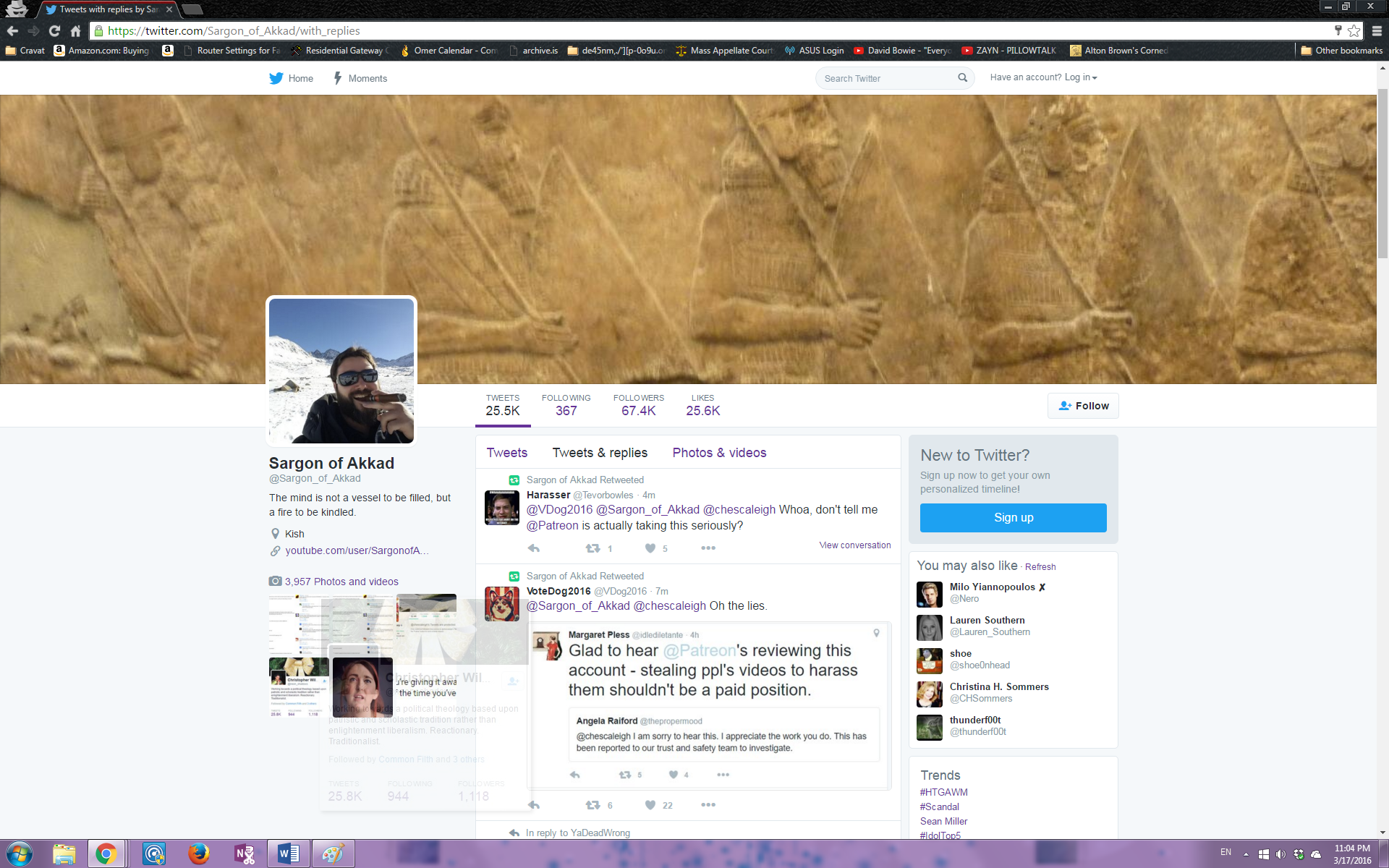
Task: Click the search magnifier icon
Action: (962, 78)
